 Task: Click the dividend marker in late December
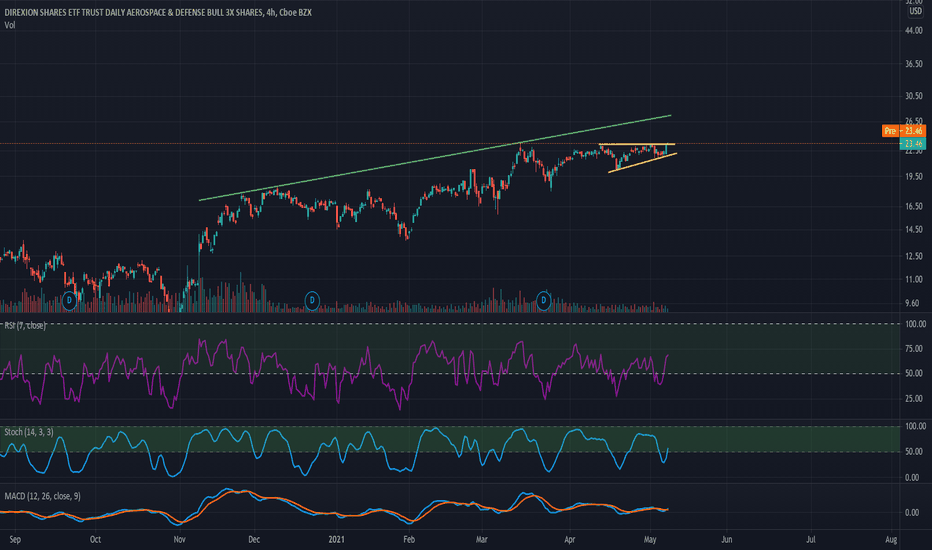pos(312,300)
